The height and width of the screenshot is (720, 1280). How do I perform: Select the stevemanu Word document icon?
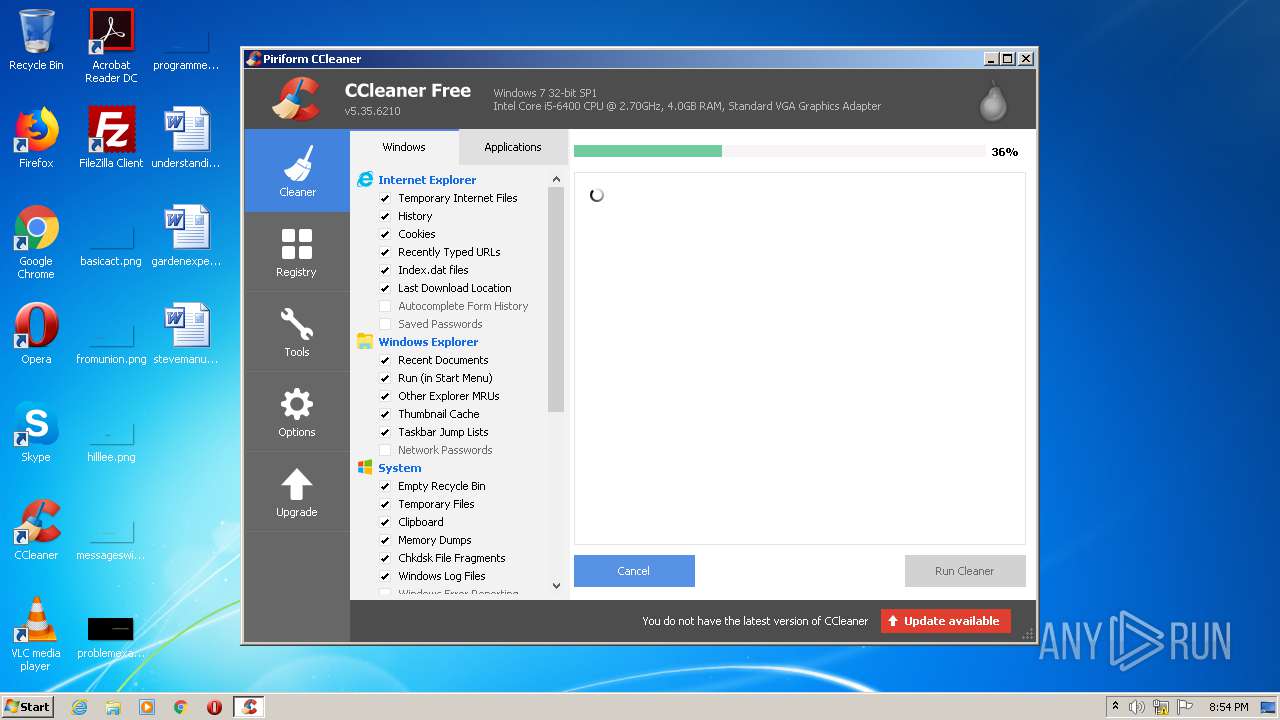[187, 334]
